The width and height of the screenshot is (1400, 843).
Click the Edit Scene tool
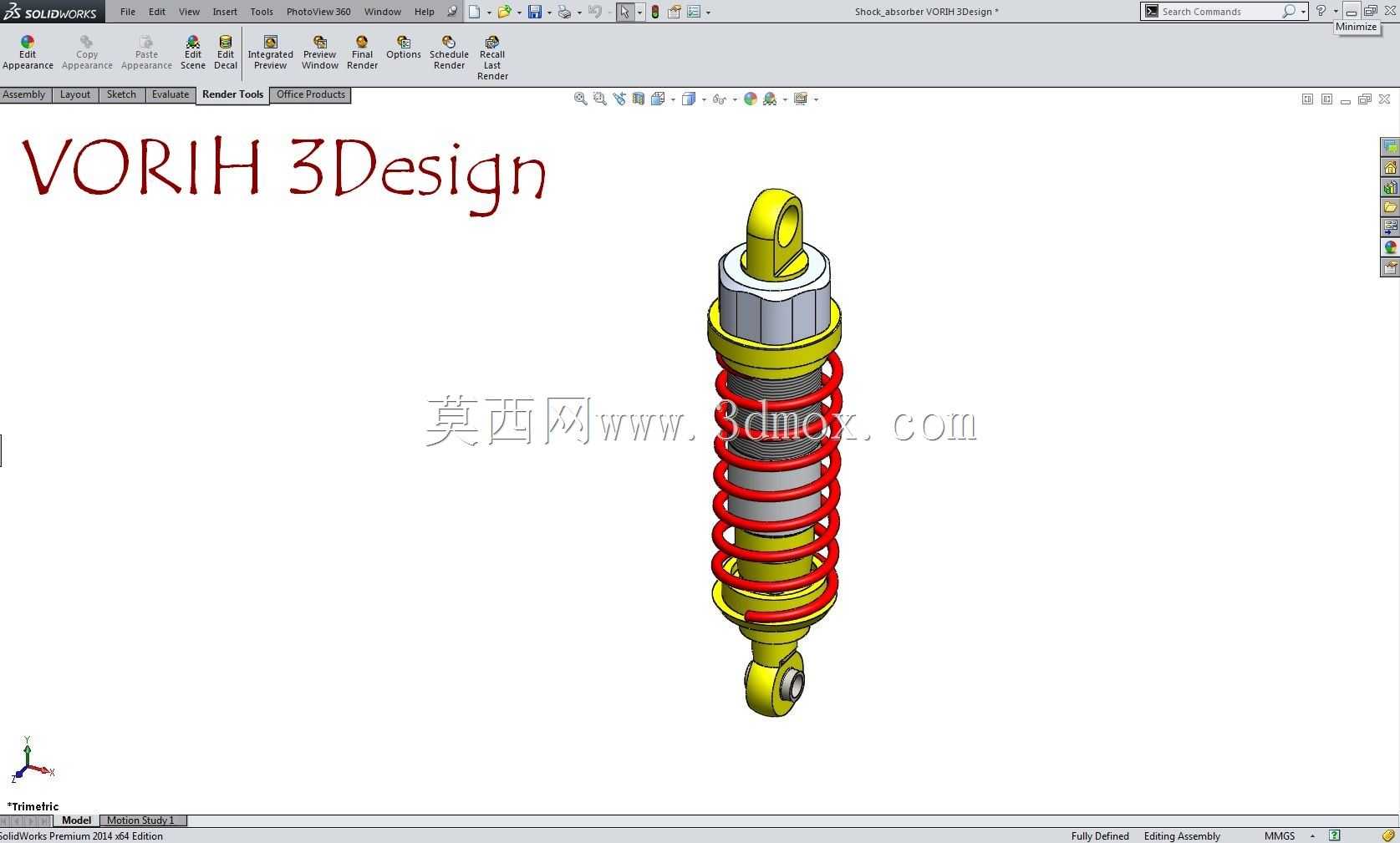pyautogui.click(x=193, y=53)
